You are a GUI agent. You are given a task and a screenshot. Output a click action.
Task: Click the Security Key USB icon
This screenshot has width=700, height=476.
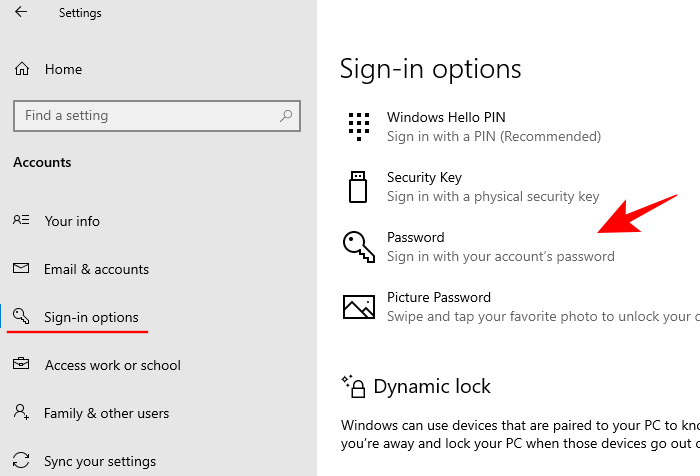pyautogui.click(x=358, y=186)
